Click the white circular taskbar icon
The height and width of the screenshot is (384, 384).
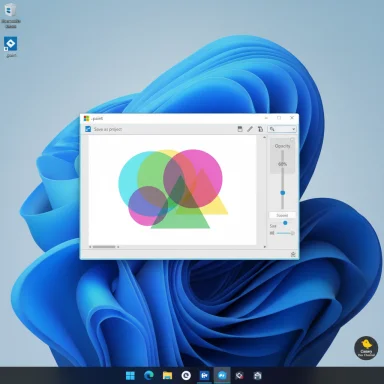[186, 376]
